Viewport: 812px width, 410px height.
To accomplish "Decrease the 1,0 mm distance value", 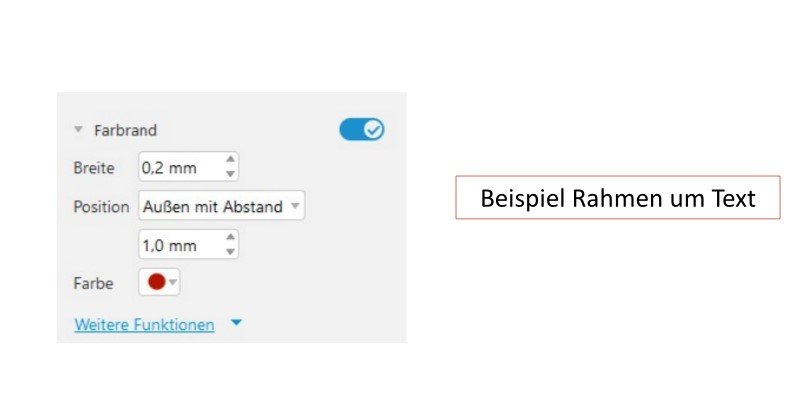I will (x=230, y=252).
